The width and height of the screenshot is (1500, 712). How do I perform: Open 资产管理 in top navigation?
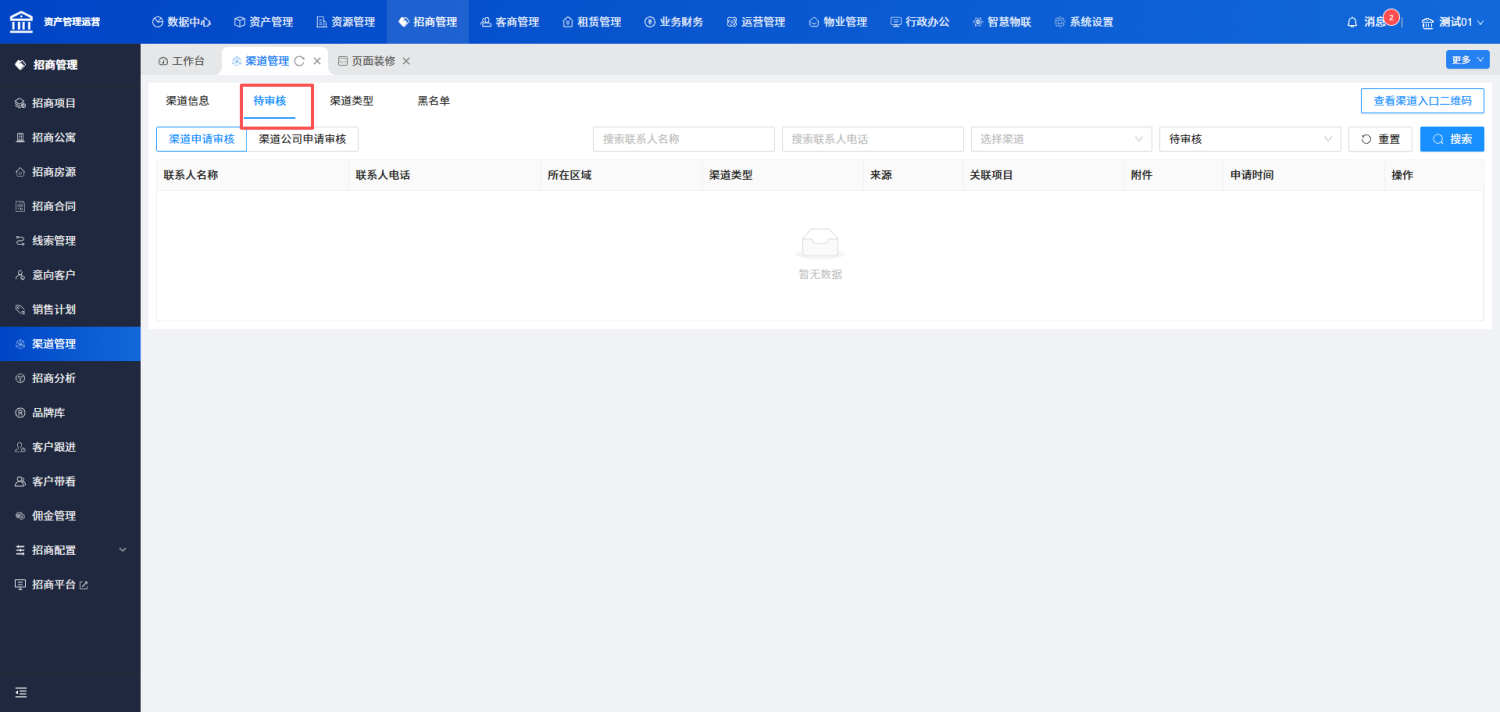[263, 22]
